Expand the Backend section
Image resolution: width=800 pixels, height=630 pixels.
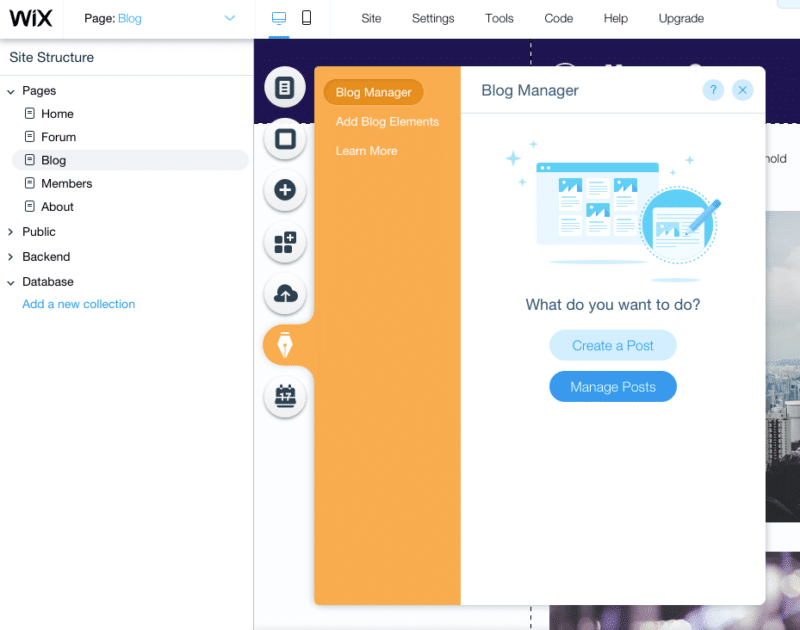point(11,257)
